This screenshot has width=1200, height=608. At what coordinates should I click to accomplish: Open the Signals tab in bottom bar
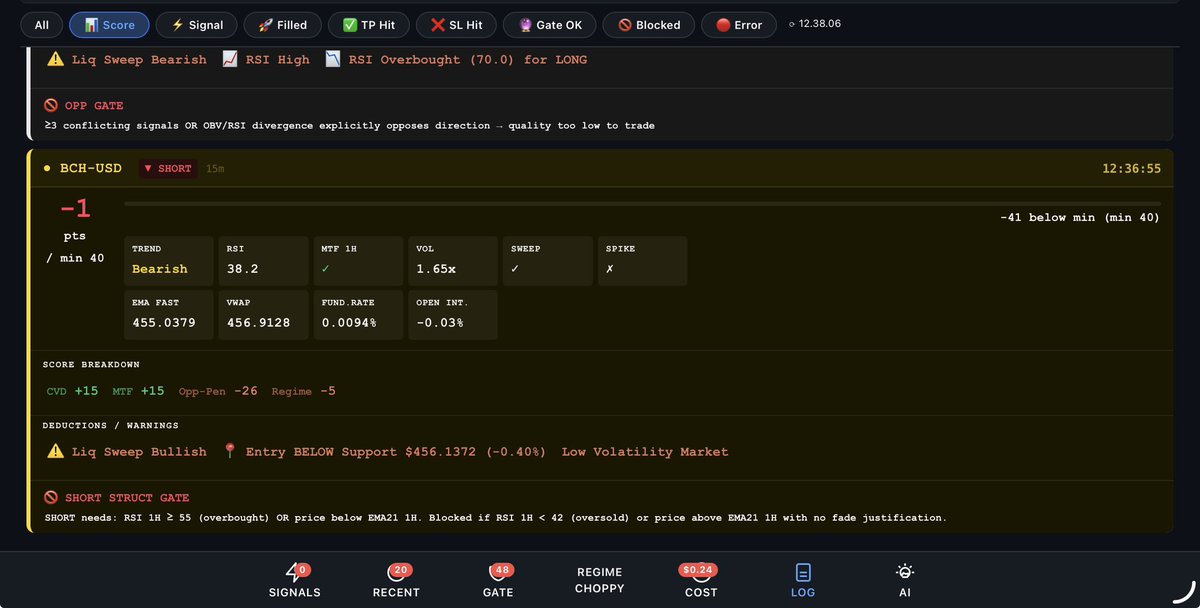pyautogui.click(x=295, y=580)
